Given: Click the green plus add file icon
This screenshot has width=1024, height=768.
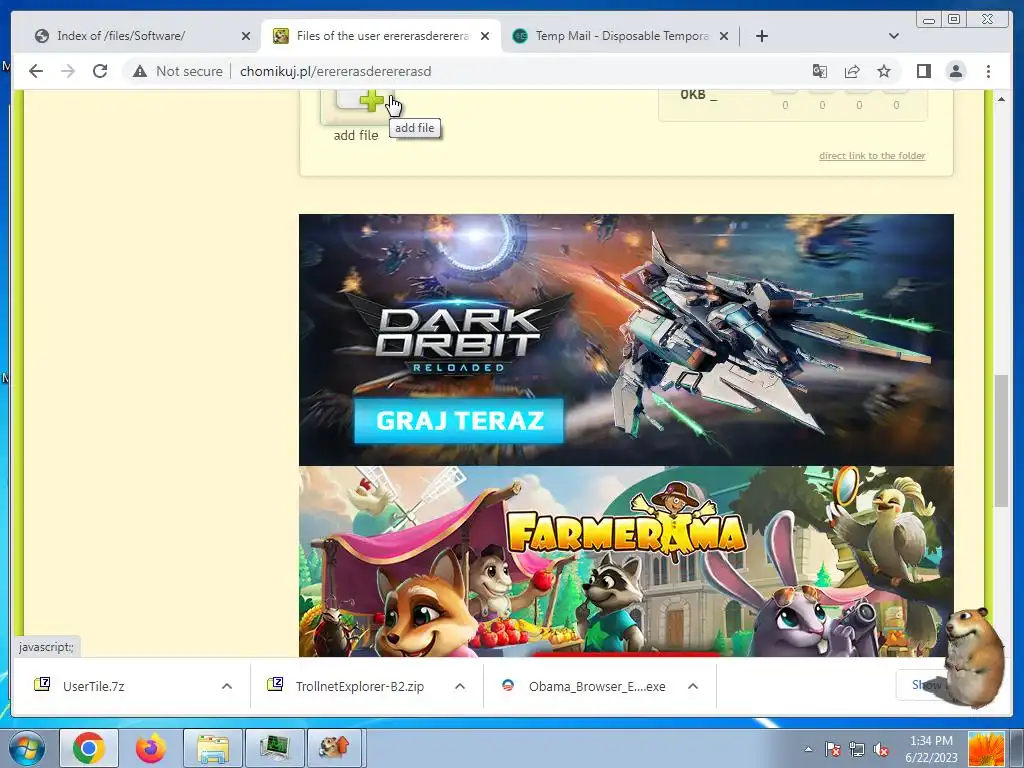Looking at the screenshot, I should 370,101.
